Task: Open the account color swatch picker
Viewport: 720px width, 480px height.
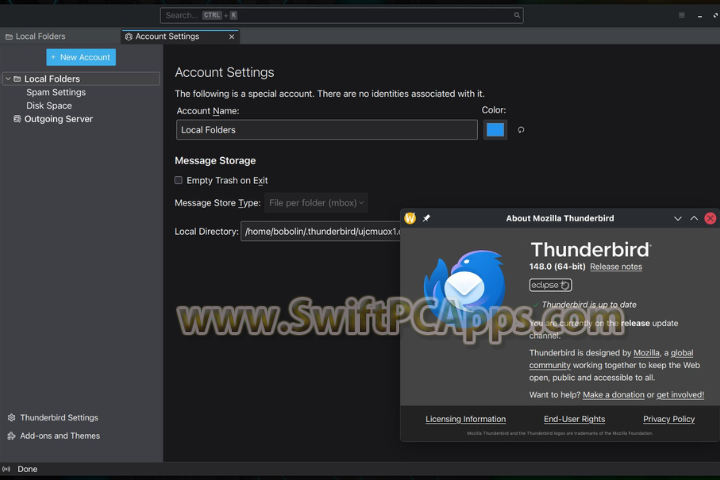Action: click(495, 130)
